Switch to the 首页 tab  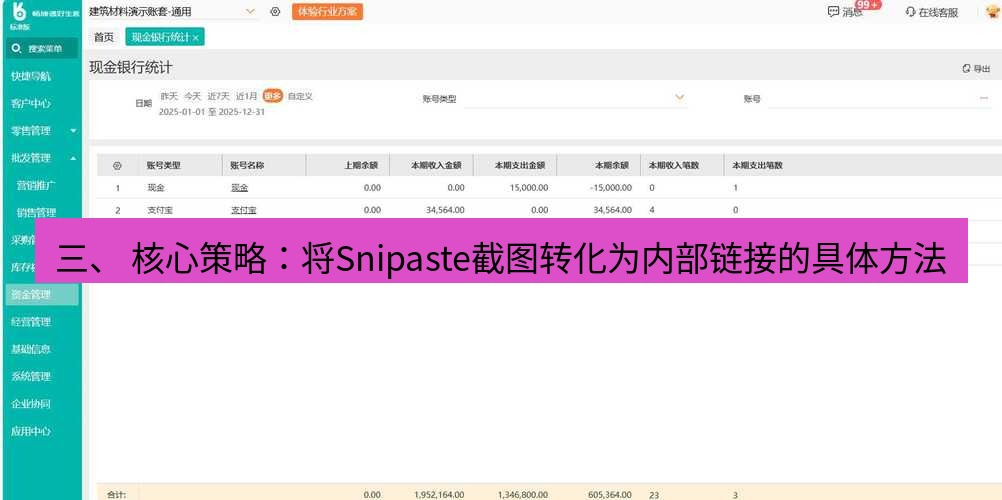click(104, 37)
